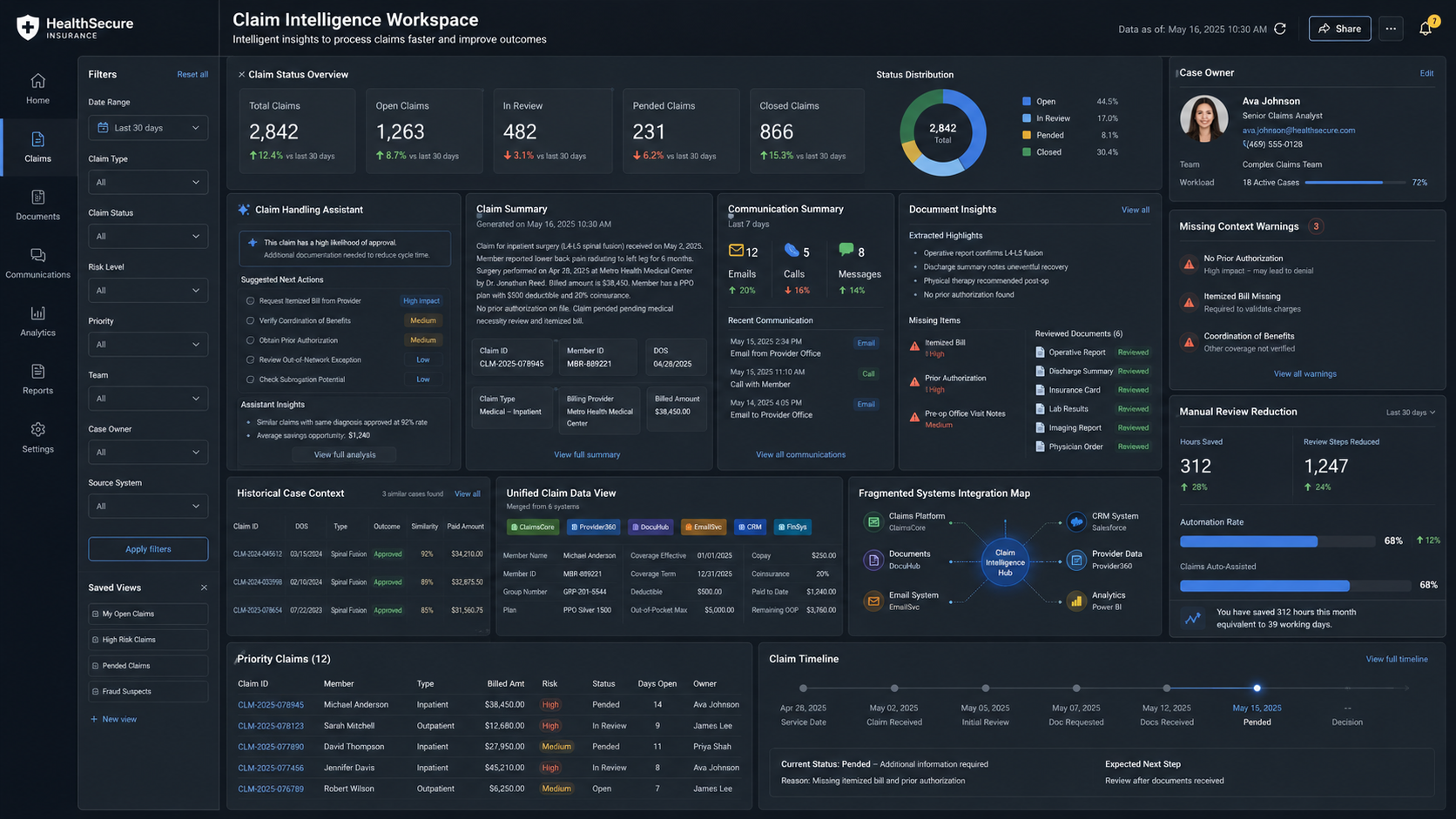Select Verify Coordination of Benefits action
Image resolution: width=1456 pixels, height=819 pixels.
pyautogui.click(x=250, y=321)
